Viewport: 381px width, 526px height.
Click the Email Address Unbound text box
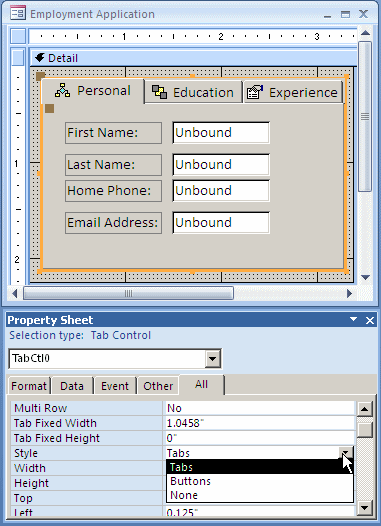click(x=221, y=223)
